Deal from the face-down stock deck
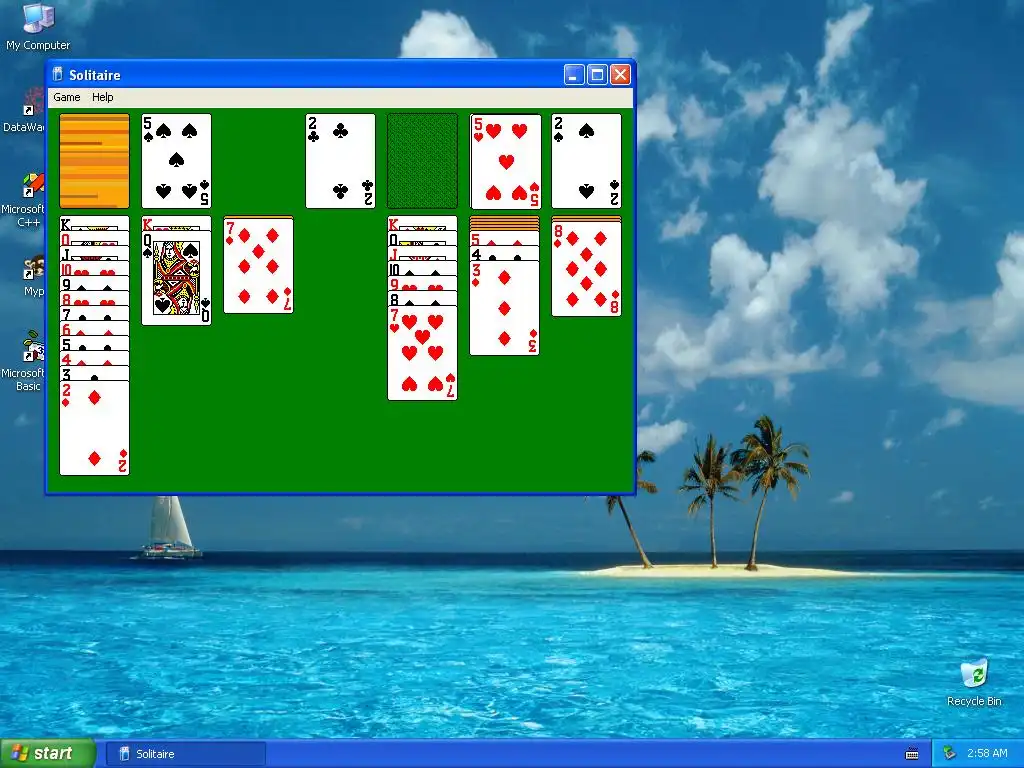Viewport: 1024px width, 768px height. (94, 161)
